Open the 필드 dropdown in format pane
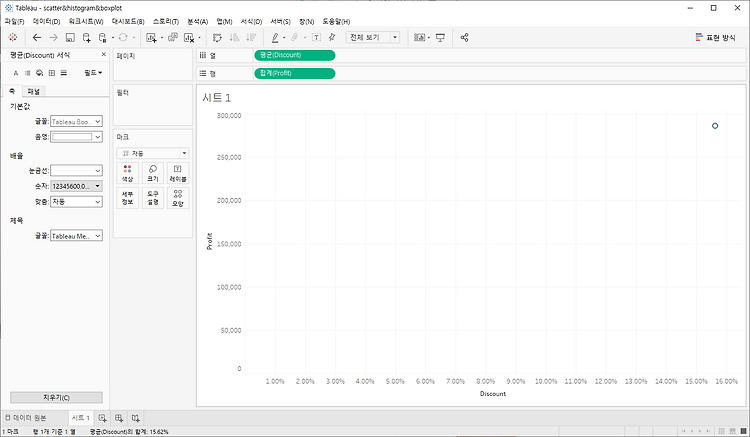 93,73
